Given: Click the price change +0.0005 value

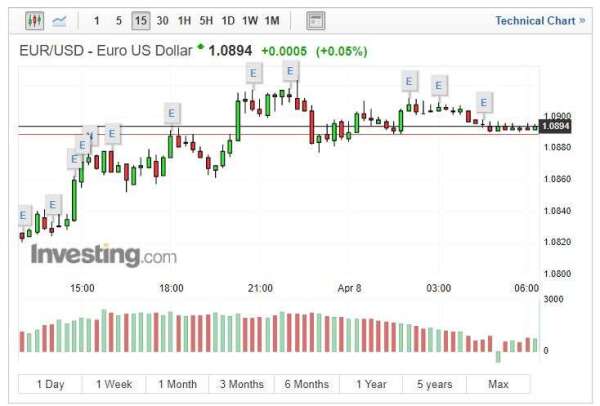Looking at the screenshot, I should (284, 51).
